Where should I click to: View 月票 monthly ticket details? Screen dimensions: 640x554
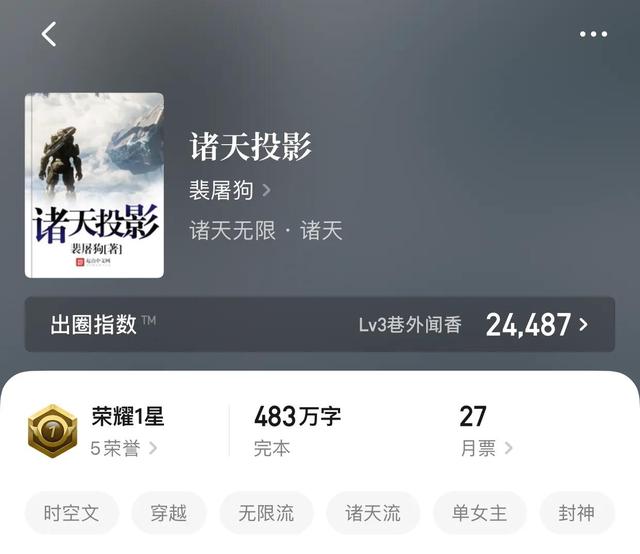(486, 448)
